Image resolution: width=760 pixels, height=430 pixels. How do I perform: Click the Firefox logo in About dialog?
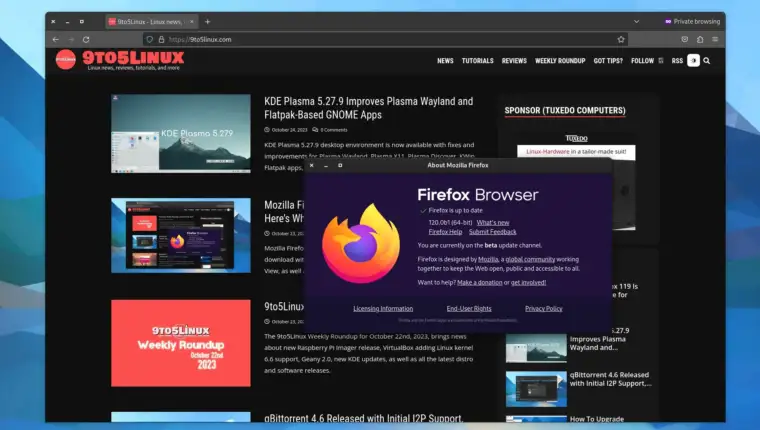(361, 243)
